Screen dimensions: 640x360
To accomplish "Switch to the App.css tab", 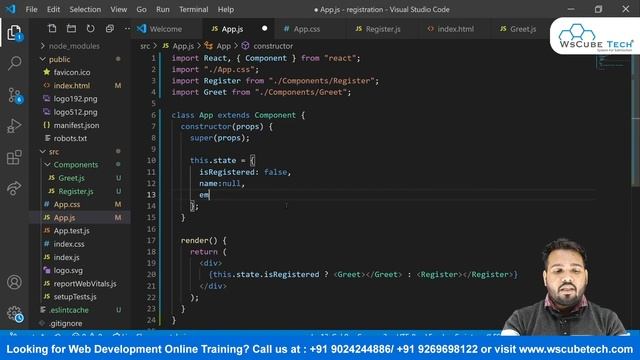I will tap(307, 29).
